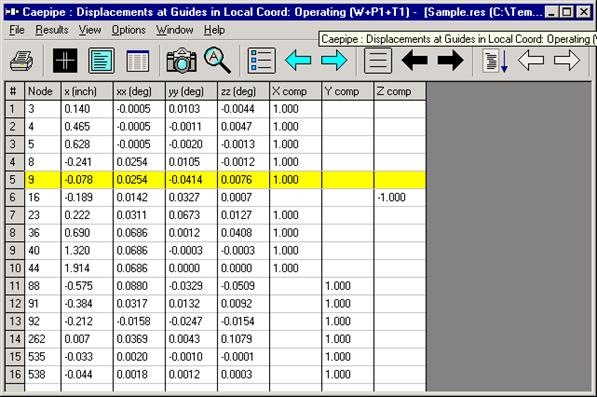Click the load cases lines icon

click(x=378, y=61)
